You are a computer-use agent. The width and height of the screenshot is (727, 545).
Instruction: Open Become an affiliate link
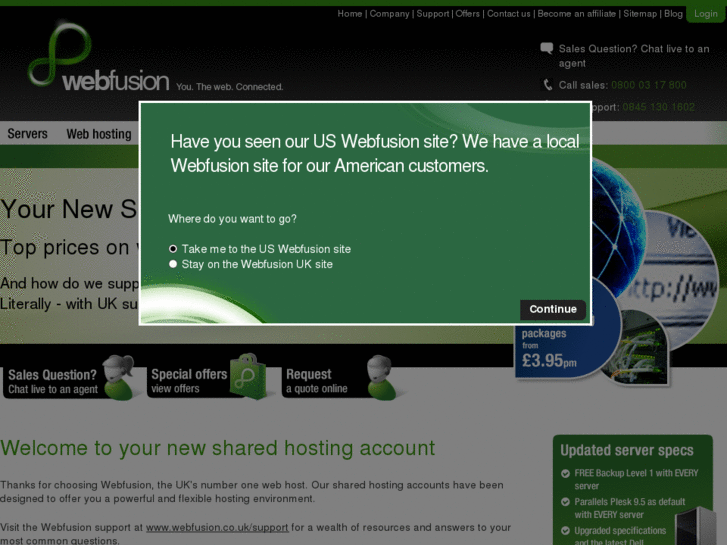pos(576,14)
